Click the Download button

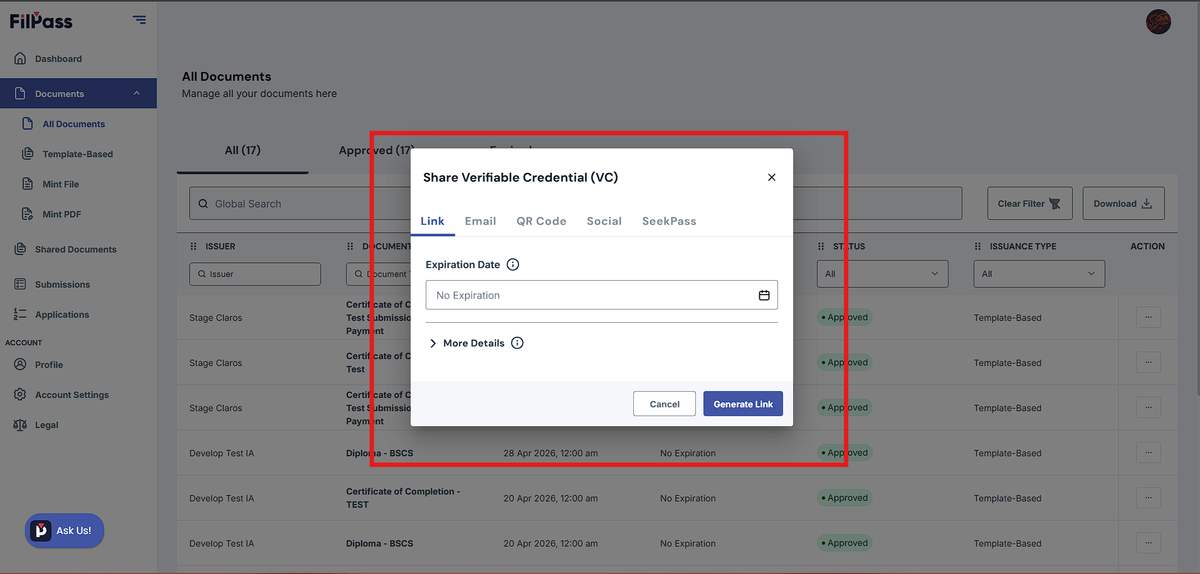1123,203
